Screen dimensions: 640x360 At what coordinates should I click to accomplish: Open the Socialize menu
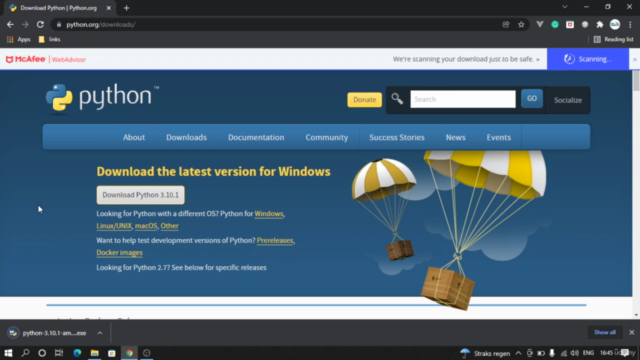(x=568, y=100)
